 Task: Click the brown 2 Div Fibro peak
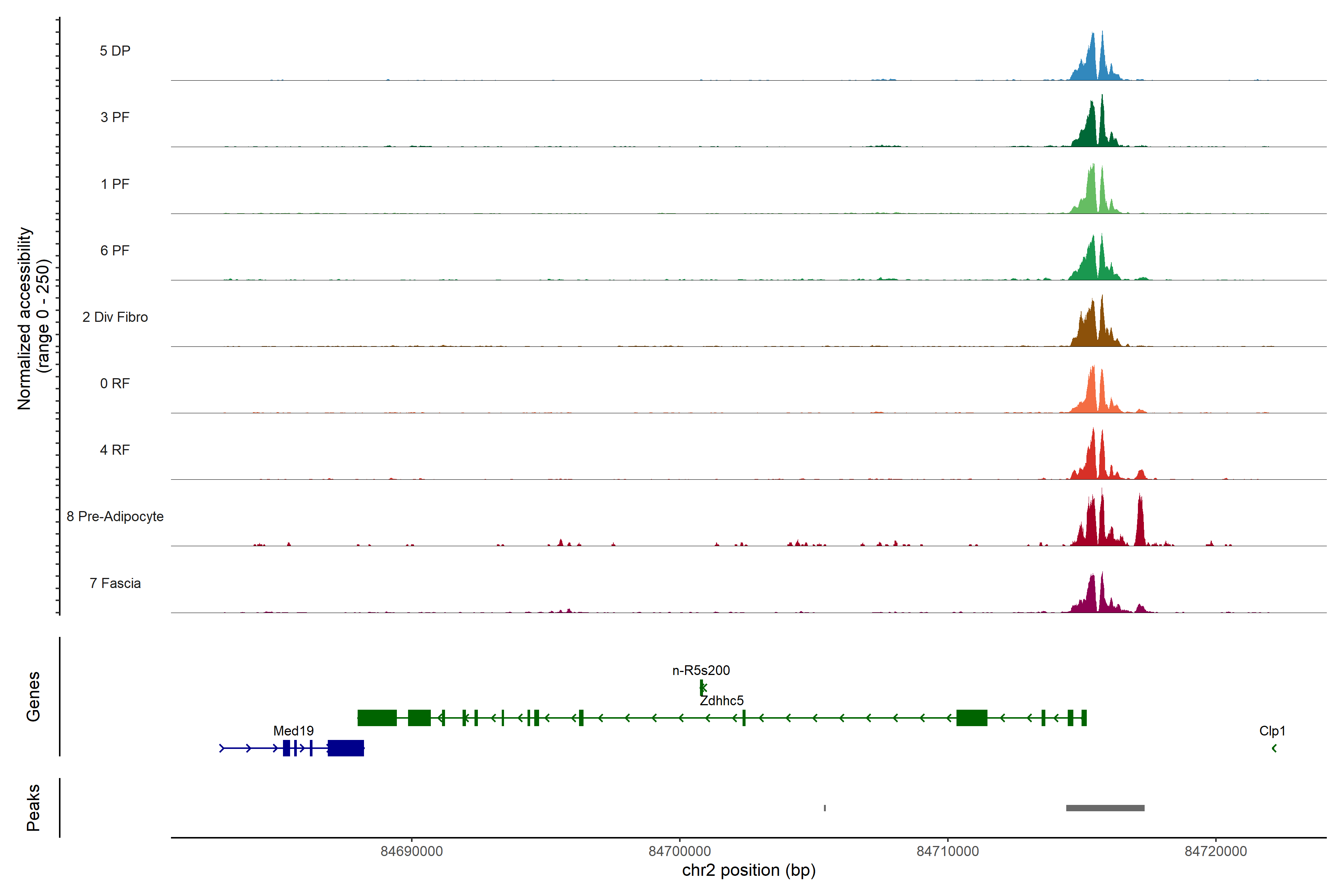[1093, 329]
